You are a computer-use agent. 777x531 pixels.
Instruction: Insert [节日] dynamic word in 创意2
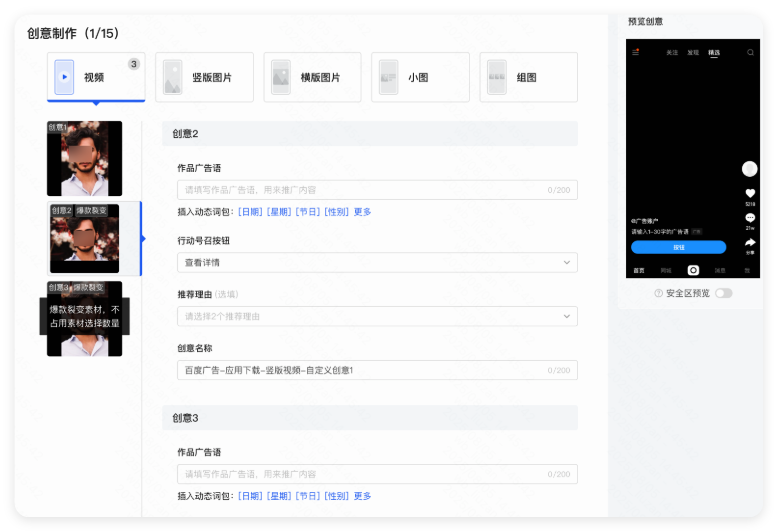(x=308, y=212)
